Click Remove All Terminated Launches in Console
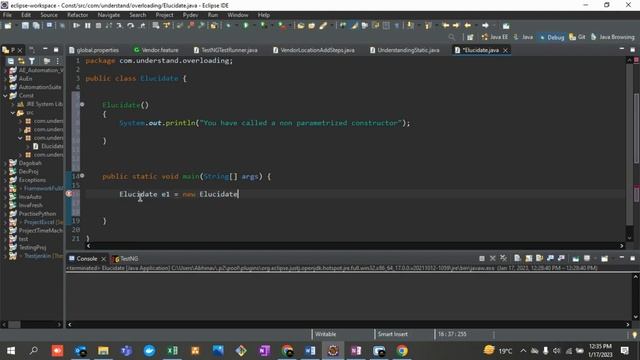Image resolution: width=640 pixels, height=360 pixels. 503,258
